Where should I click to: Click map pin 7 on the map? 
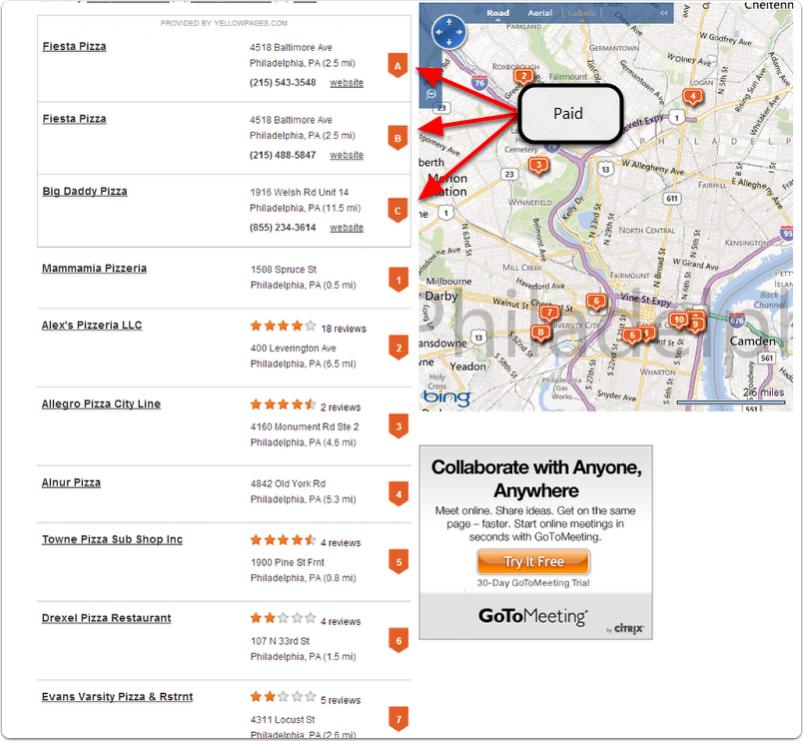(x=550, y=313)
